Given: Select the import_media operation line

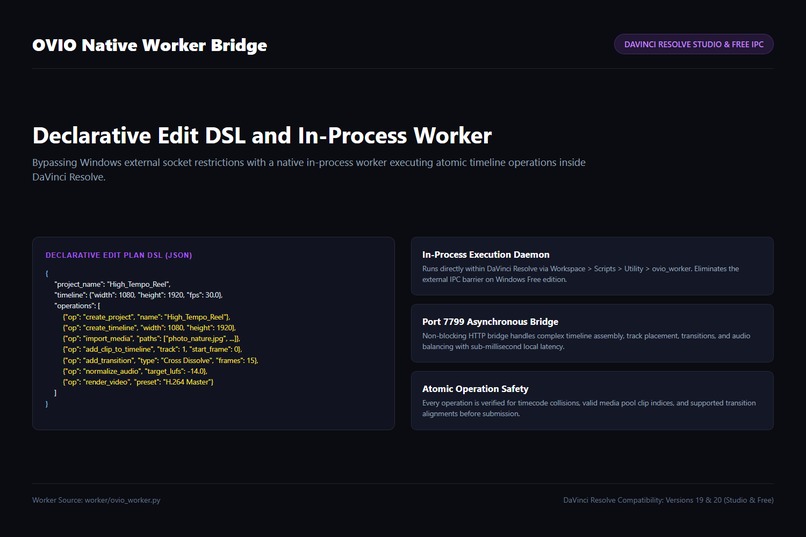Looking at the screenshot, I should point(152,339).
